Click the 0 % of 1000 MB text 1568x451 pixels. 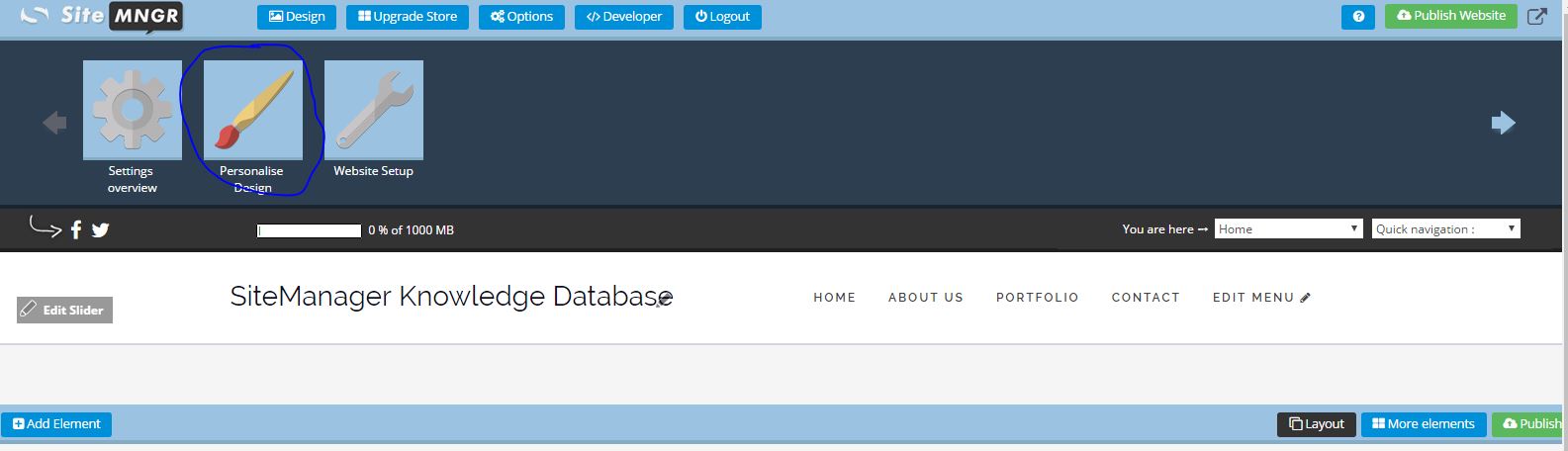[411, 230]
